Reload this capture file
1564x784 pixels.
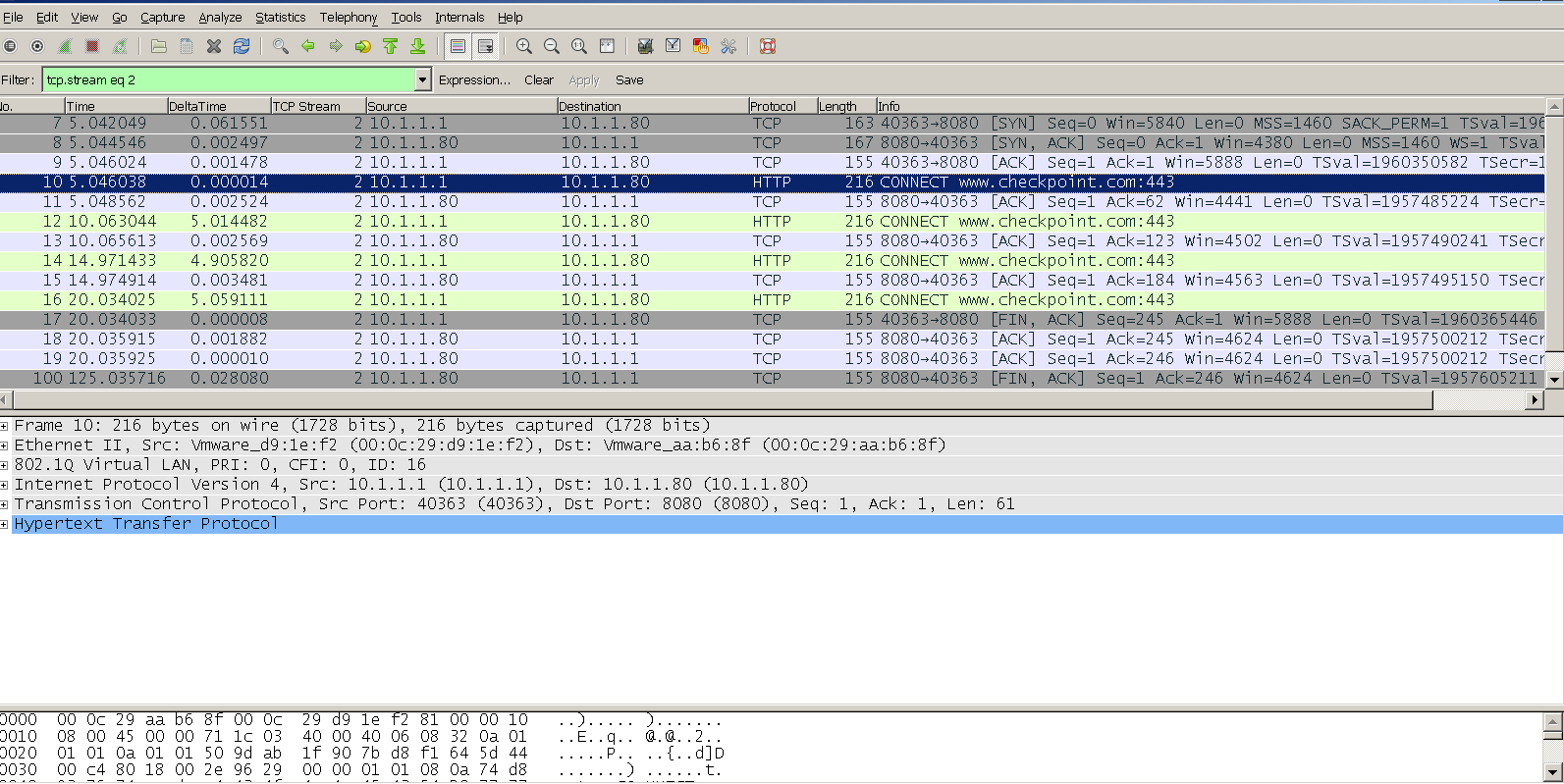pyautogui.click(x=242, y=46)
